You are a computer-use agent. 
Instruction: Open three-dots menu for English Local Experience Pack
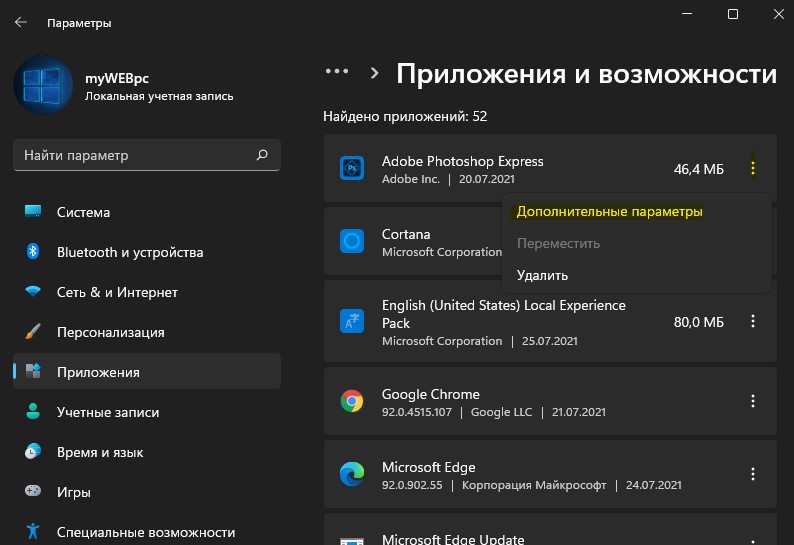click(x=753, y=321)
